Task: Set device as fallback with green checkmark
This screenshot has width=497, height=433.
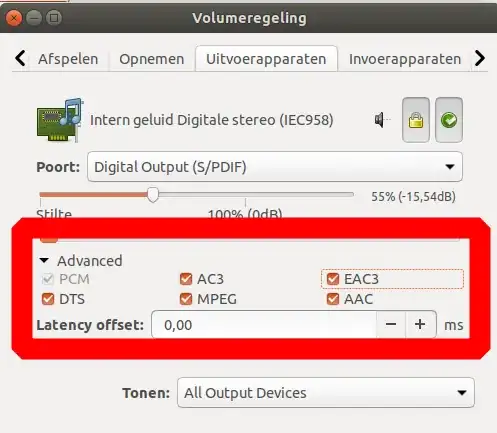Action: (449, 120)
